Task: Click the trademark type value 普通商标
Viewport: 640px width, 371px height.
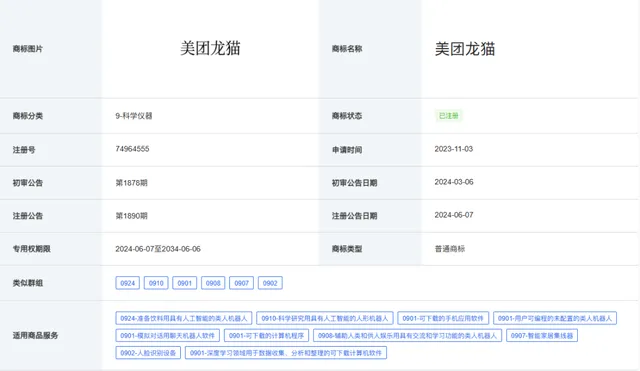Action: coord(450,249)
